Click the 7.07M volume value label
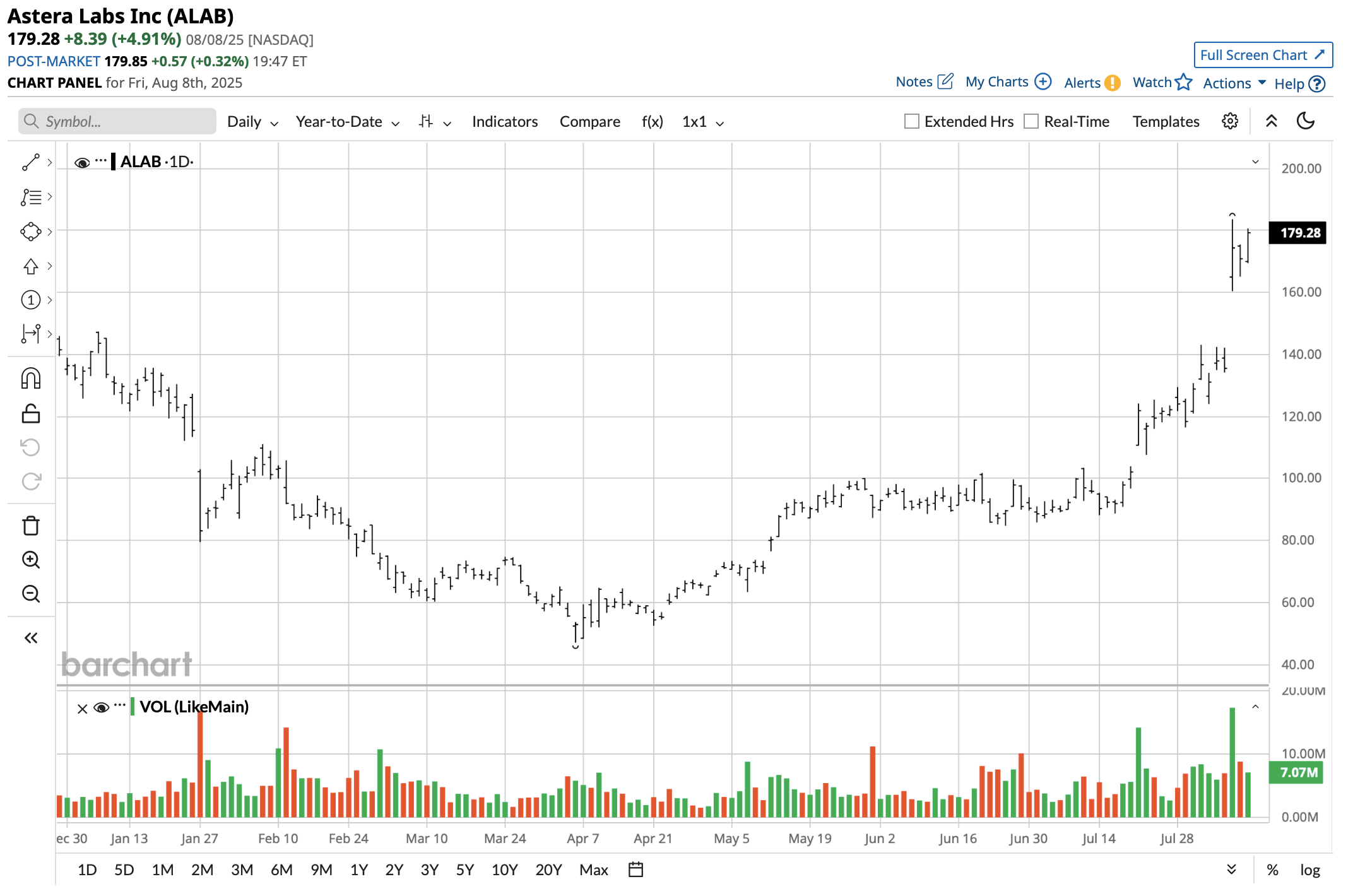This screenshot has height=896, width=1353. tap(1296, 772)
